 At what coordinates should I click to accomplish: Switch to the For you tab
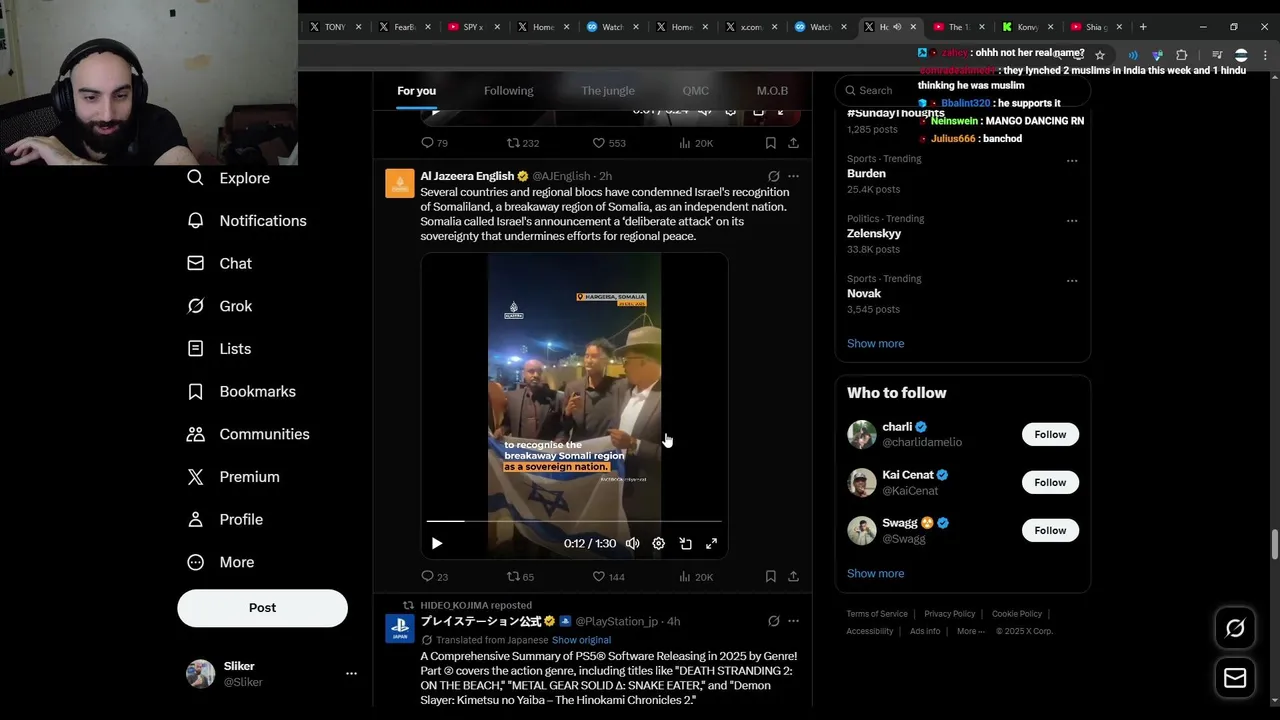coord(416,91)
